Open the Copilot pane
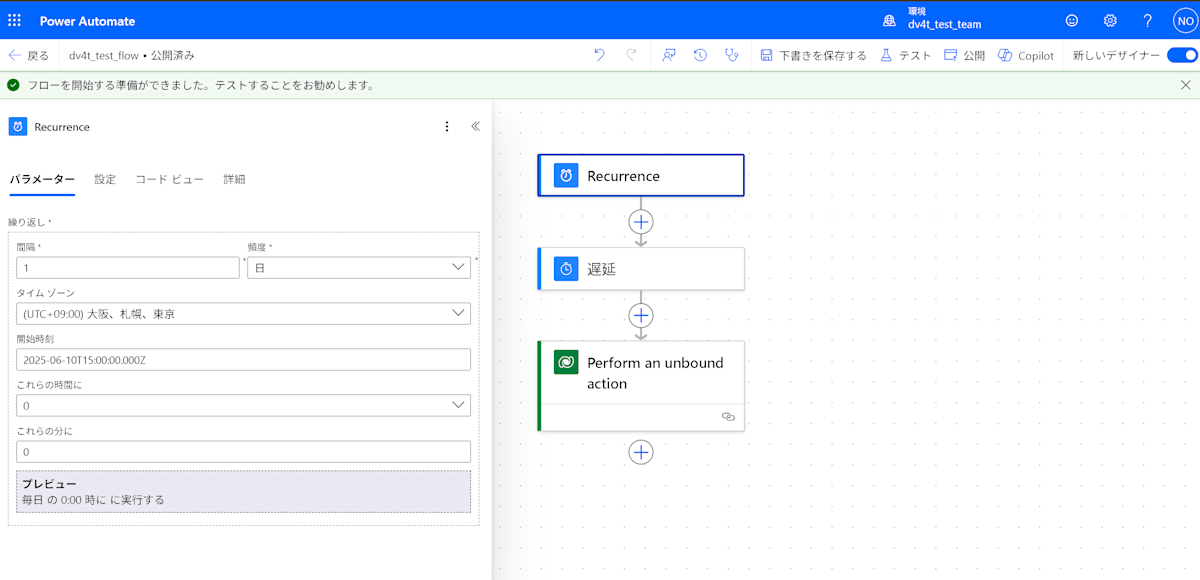 click(x=1025, y=56)
